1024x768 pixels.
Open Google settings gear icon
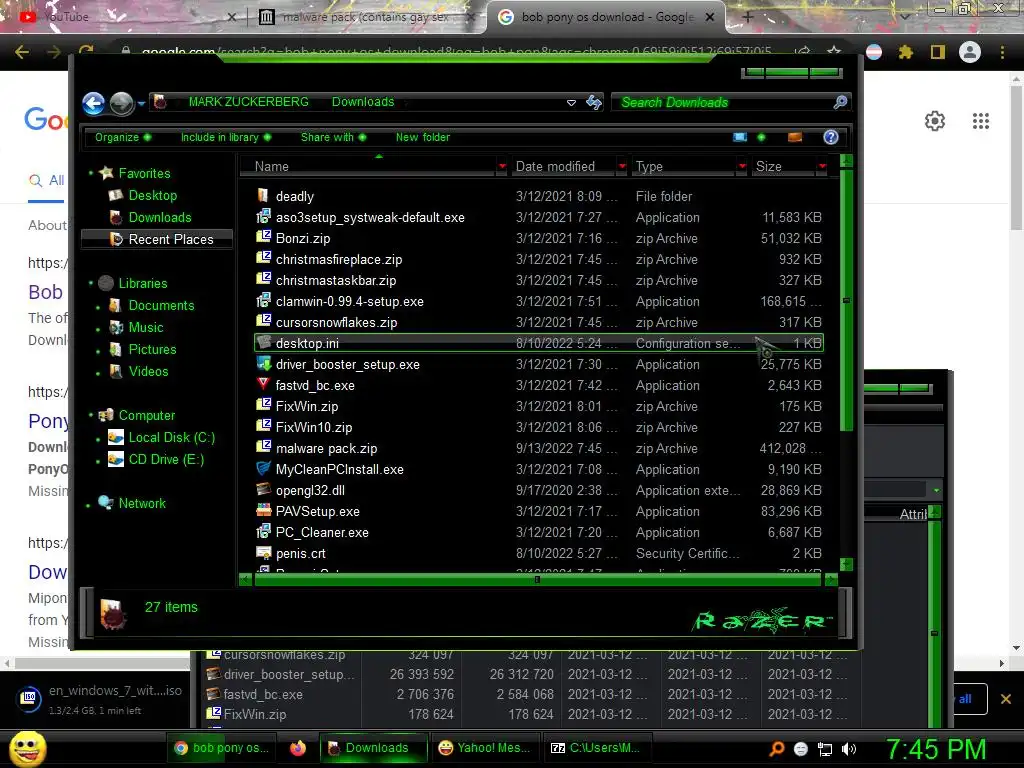coord(935,121)
